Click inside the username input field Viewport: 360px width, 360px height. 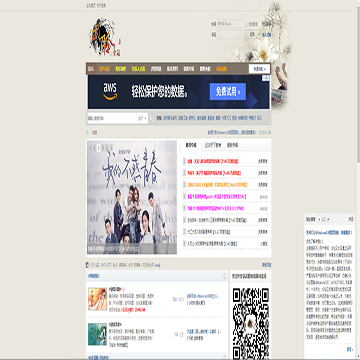click(x=231, y=24)
